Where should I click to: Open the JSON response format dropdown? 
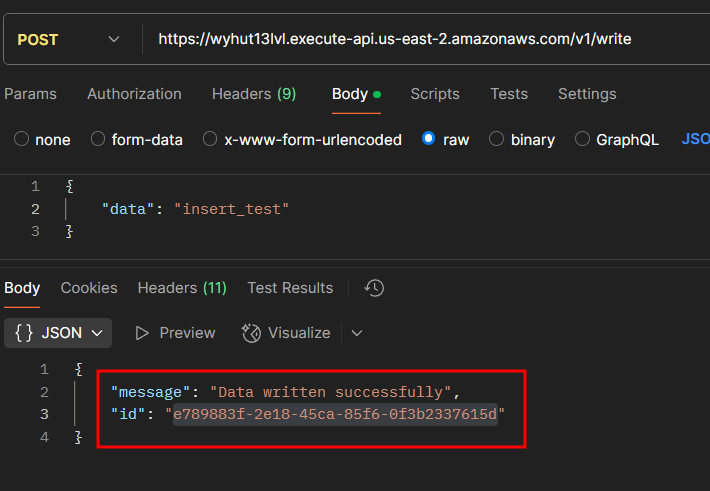click(58, 333)
